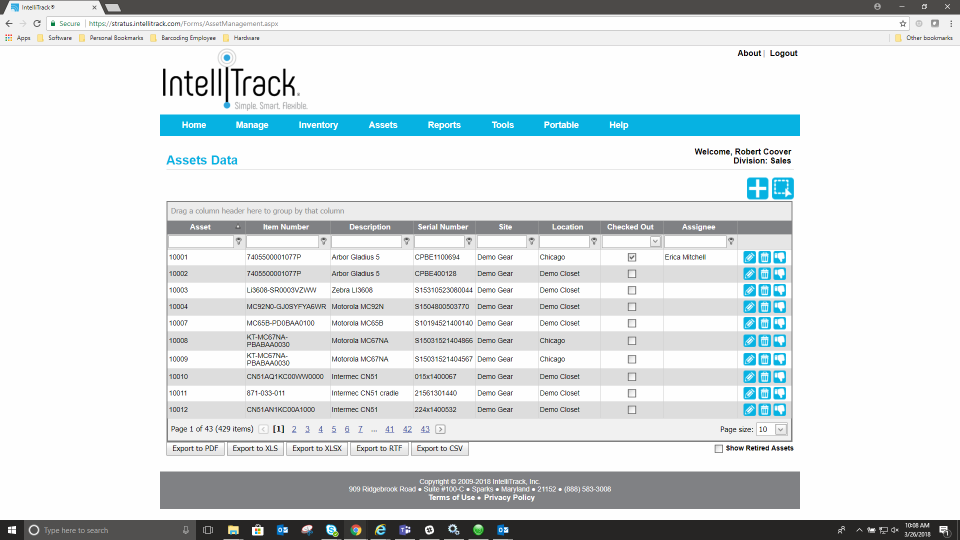960x540 pixels.
Task: Delete asset 10002 using the trash icon
Action: coord(764,274)
